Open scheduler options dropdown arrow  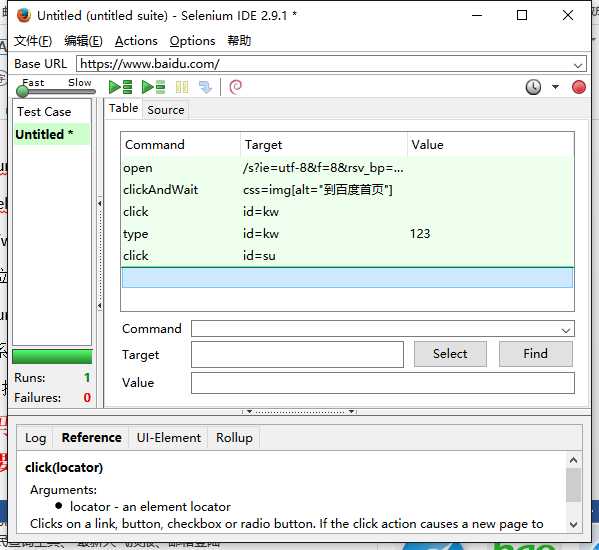click(x=555, y=87)
